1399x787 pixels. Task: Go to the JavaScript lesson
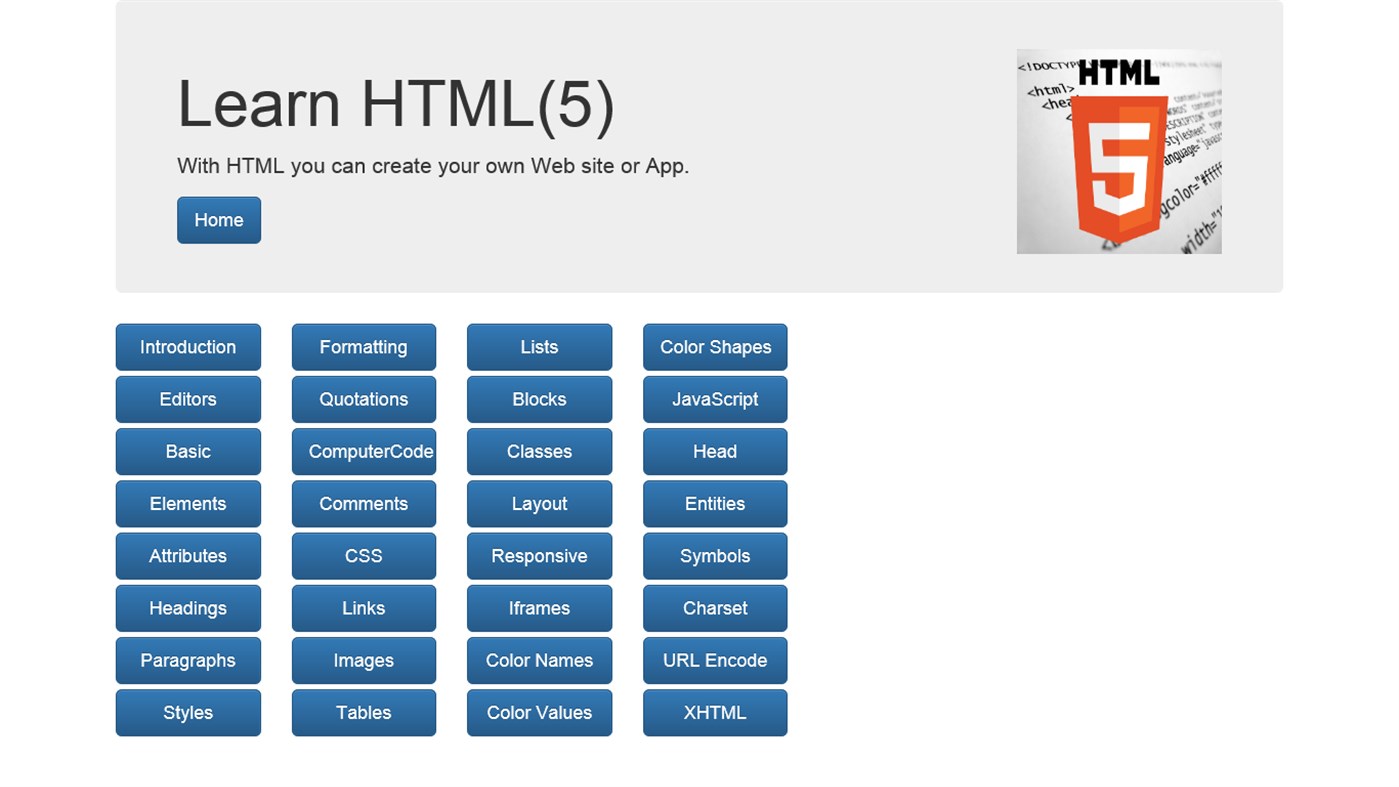[x=715, y=399]
